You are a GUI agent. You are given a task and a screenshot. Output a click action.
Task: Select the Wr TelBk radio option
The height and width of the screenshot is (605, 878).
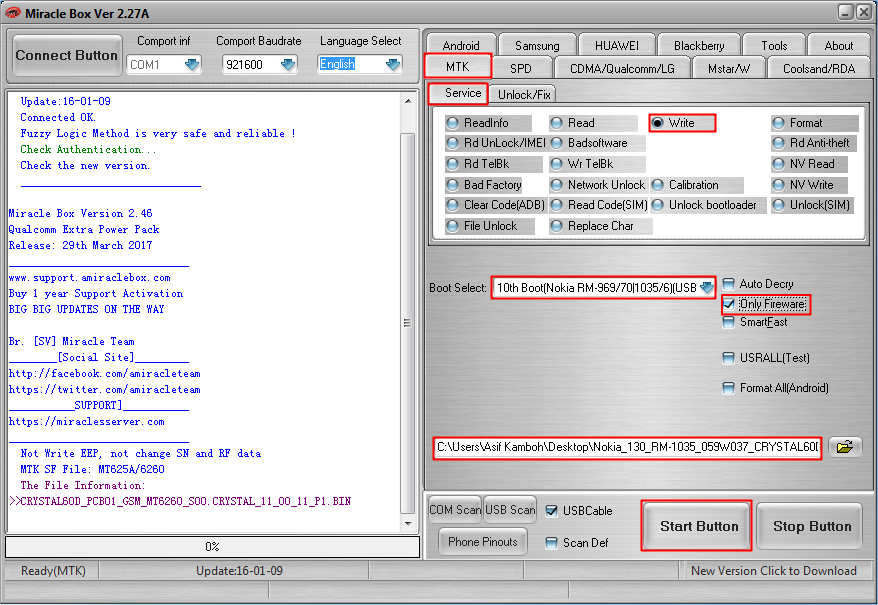point(597,164)
